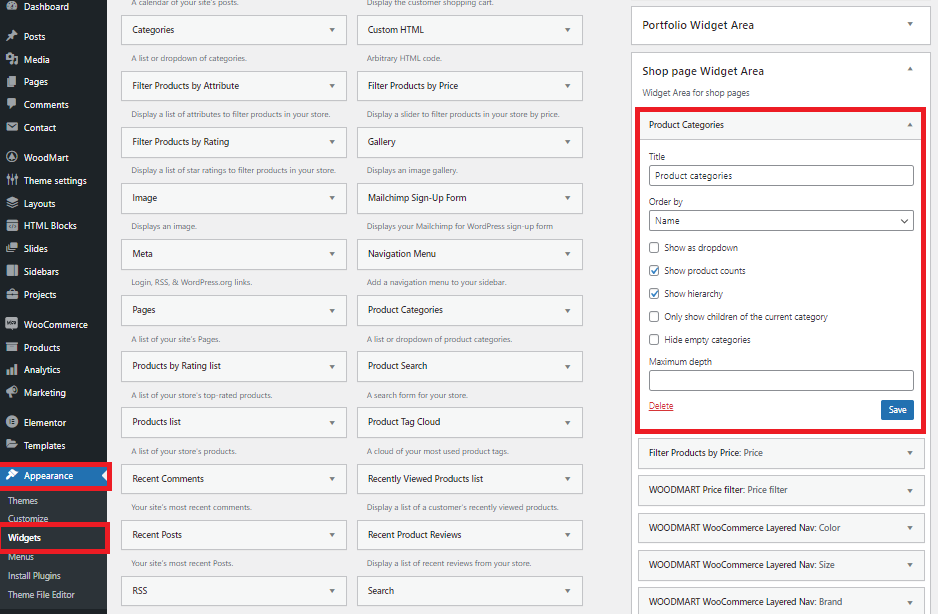Click the Layouts stack icon
This screenshot has width=938, height=614.
(x=12, y=203)
